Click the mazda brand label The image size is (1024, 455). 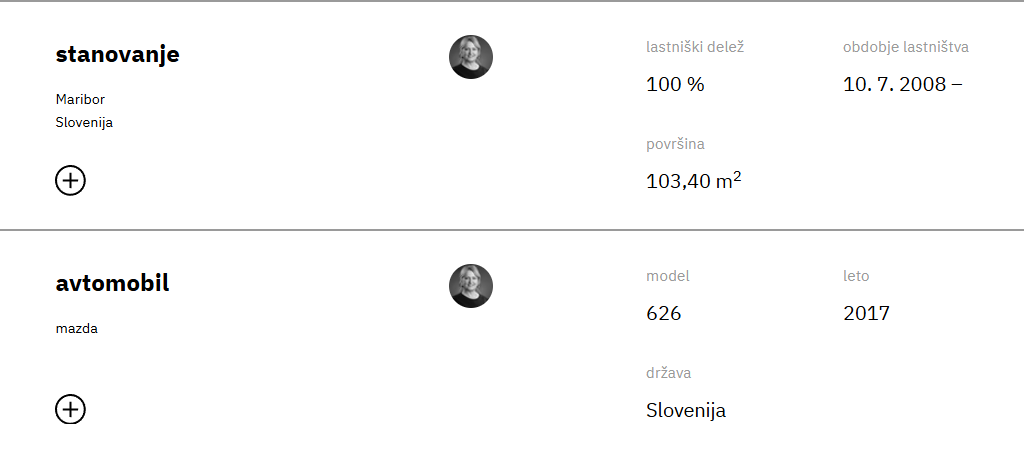click(76, 328)
